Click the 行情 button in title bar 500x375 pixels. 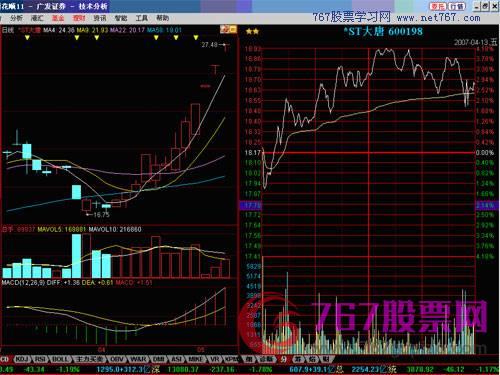click(x=456, y=6)
